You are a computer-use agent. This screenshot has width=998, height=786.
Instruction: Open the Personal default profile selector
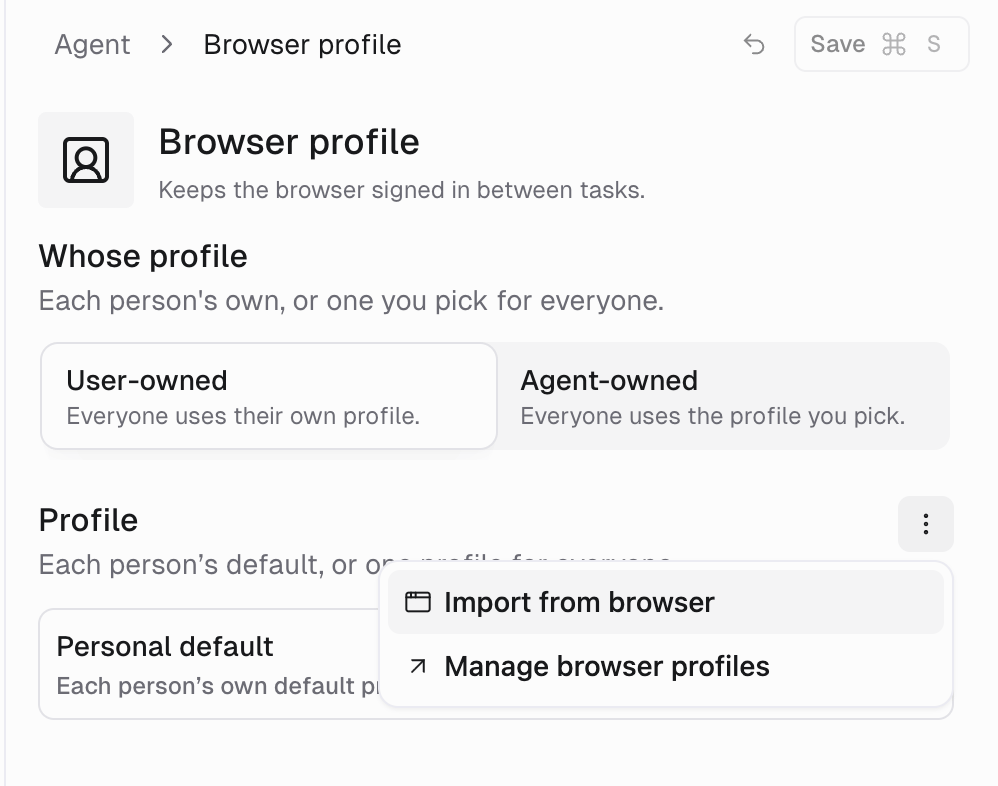210,664
